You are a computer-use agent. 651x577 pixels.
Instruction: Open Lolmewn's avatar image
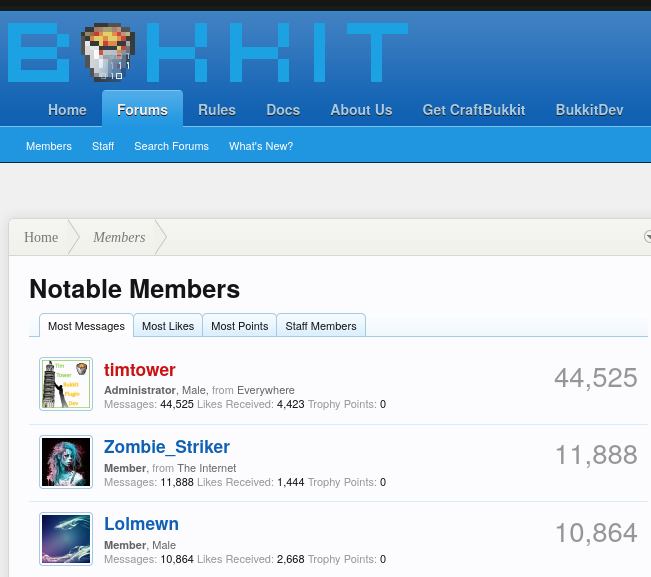tap(66, 539)
